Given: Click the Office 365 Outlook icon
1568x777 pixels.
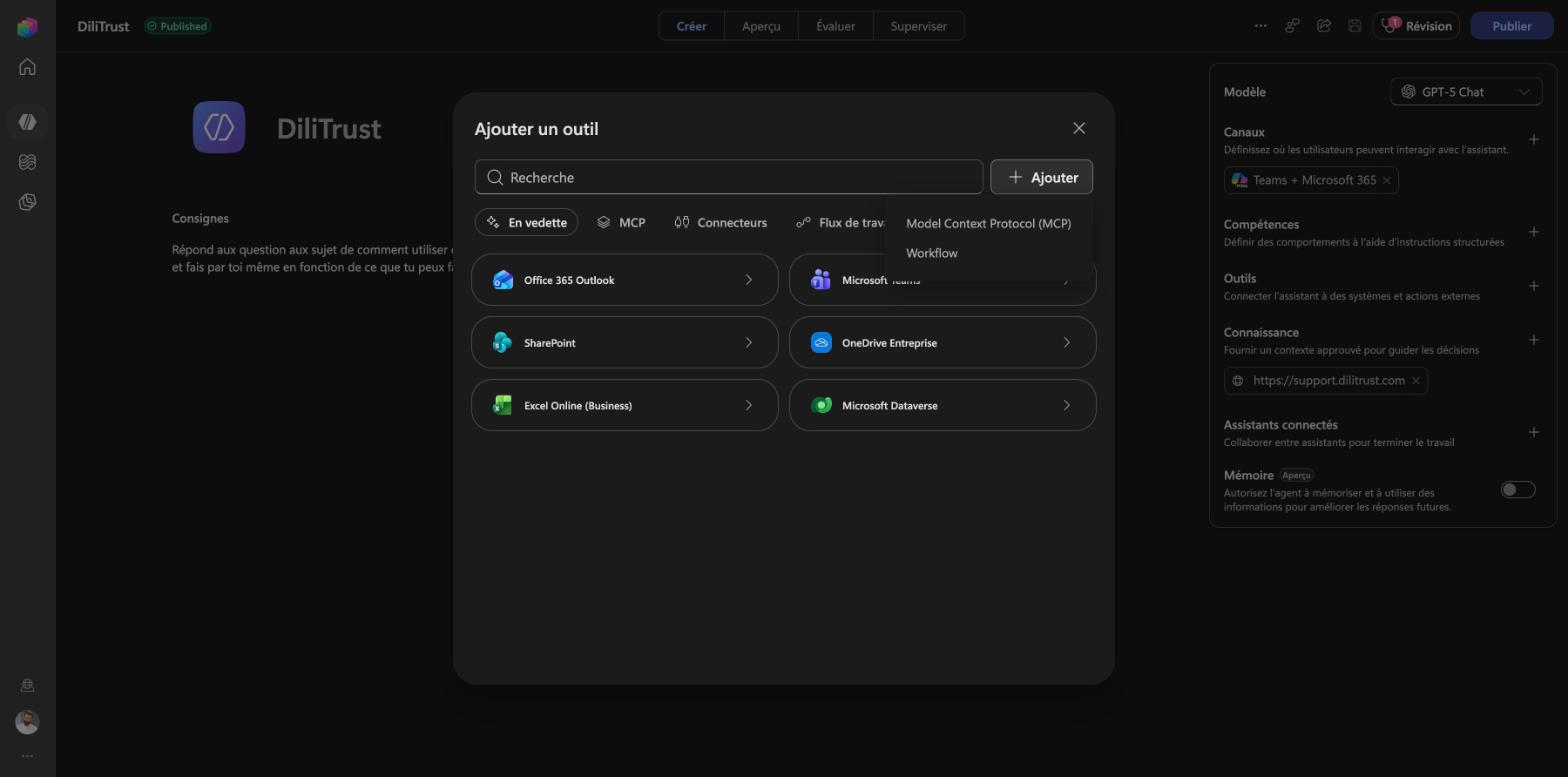Looking at the screenshot, I should 503,280.
